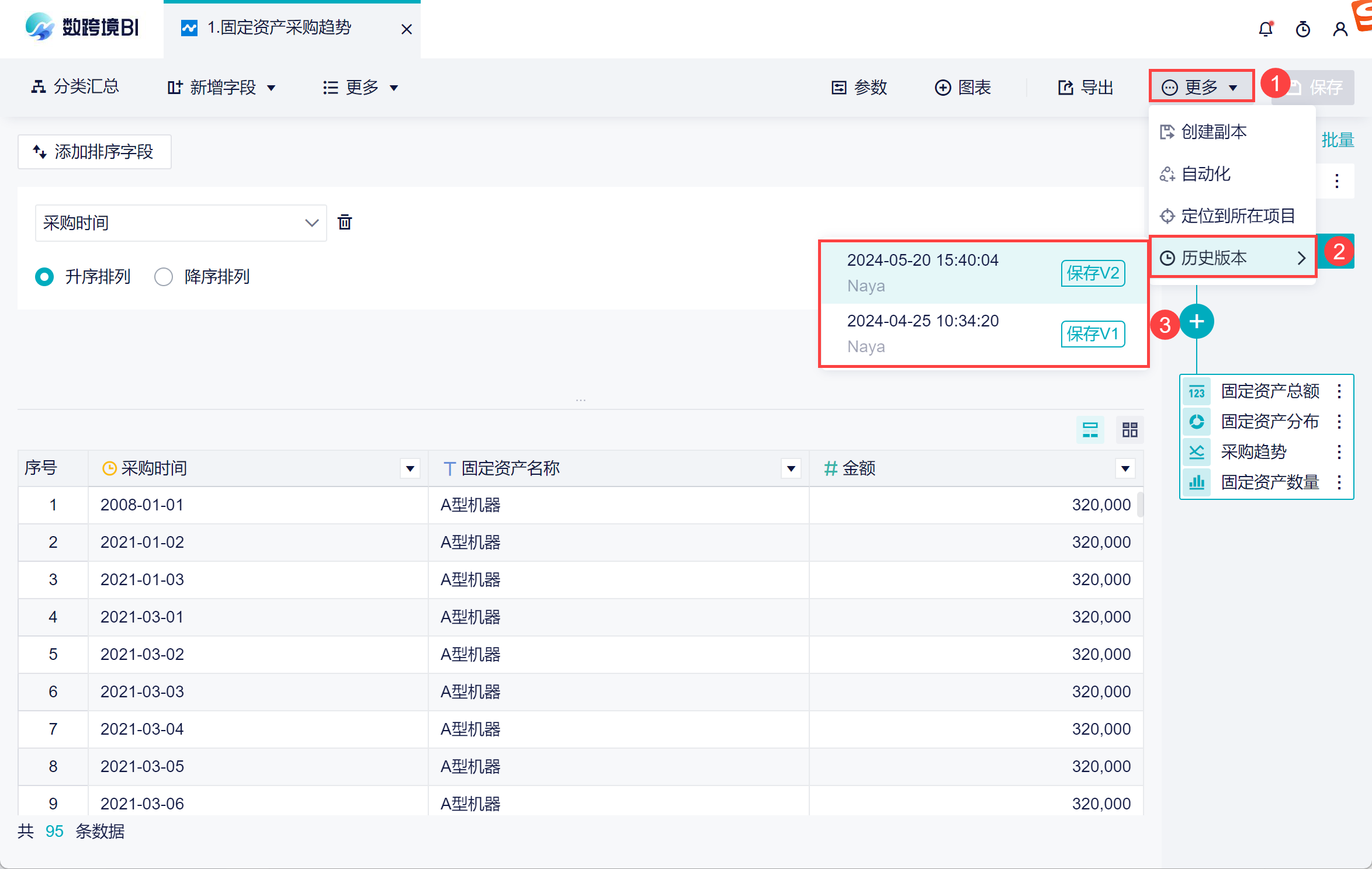
Task: Delete the 采购时间 sort field with trash icon
Action: (345, 223)
